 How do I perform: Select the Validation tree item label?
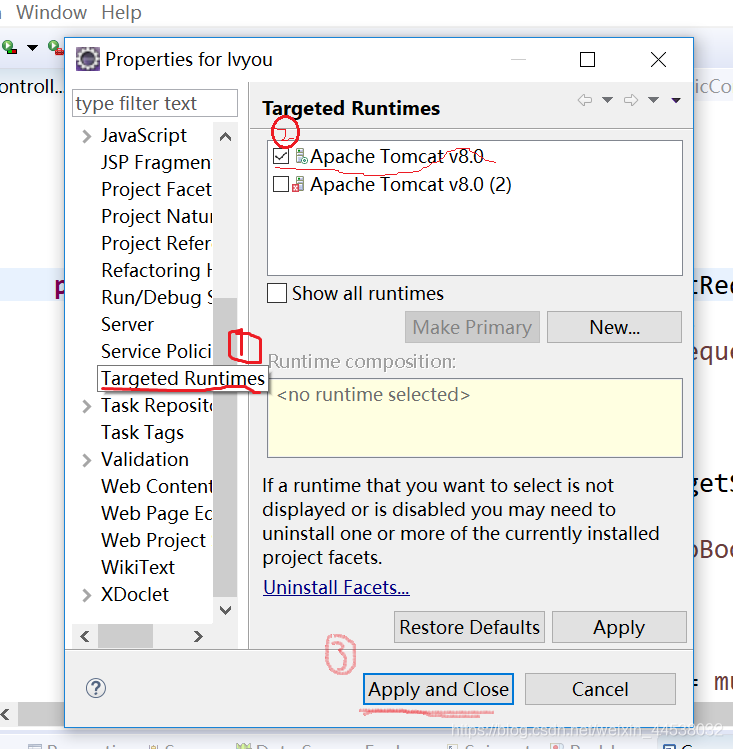click(x=145, y=460)
